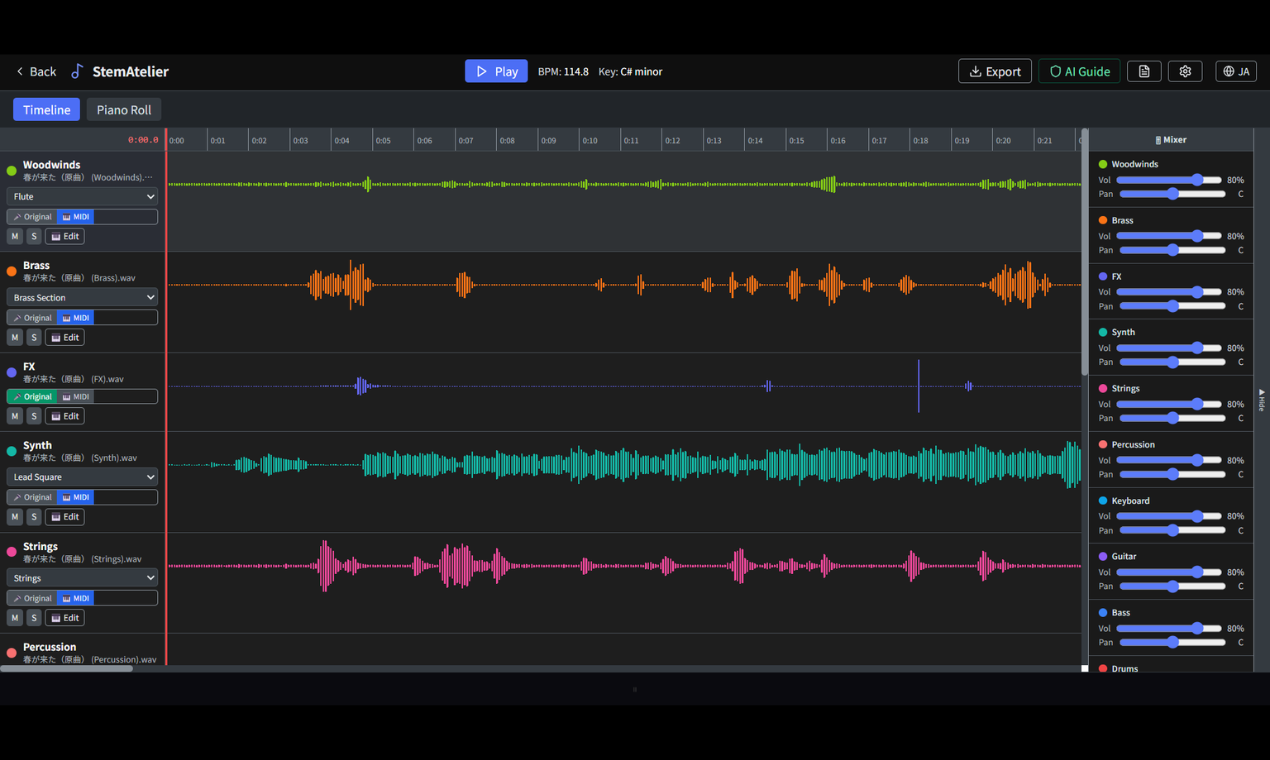Click the 0:00.0 time position readout
Image resolution: width=1270 pixels, height=760 pixels.
click(x=143, y=140)
